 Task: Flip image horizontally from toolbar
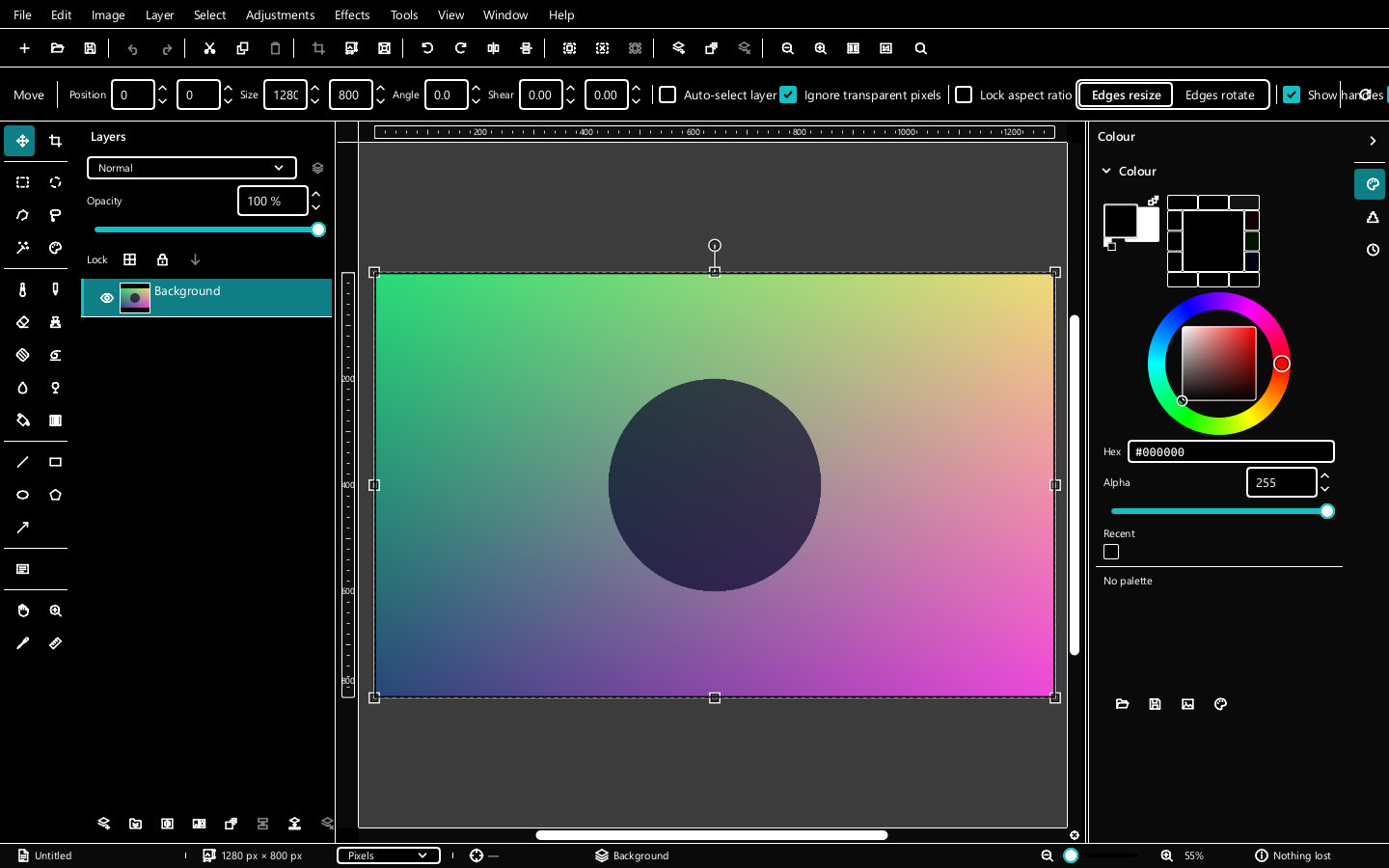[x=493, y=48]
